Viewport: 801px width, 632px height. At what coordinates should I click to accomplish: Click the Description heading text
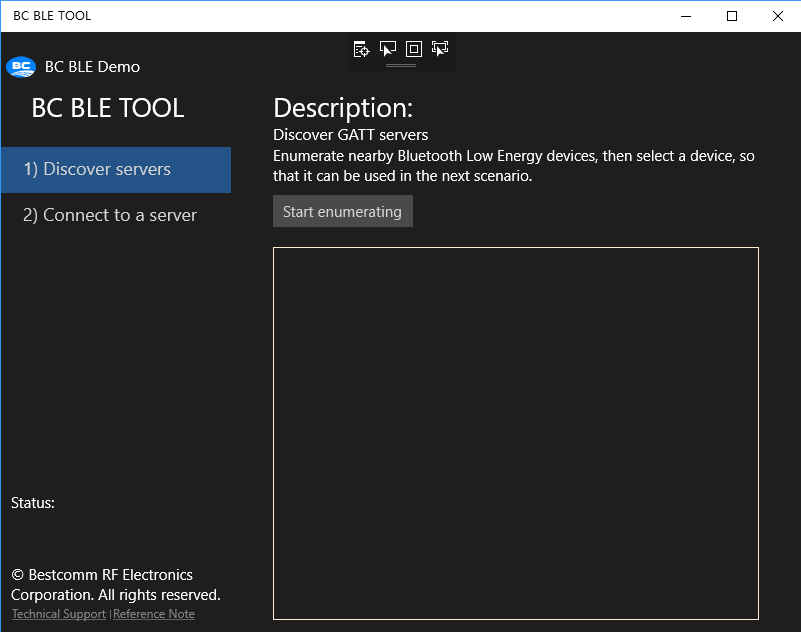pos(343,108)
